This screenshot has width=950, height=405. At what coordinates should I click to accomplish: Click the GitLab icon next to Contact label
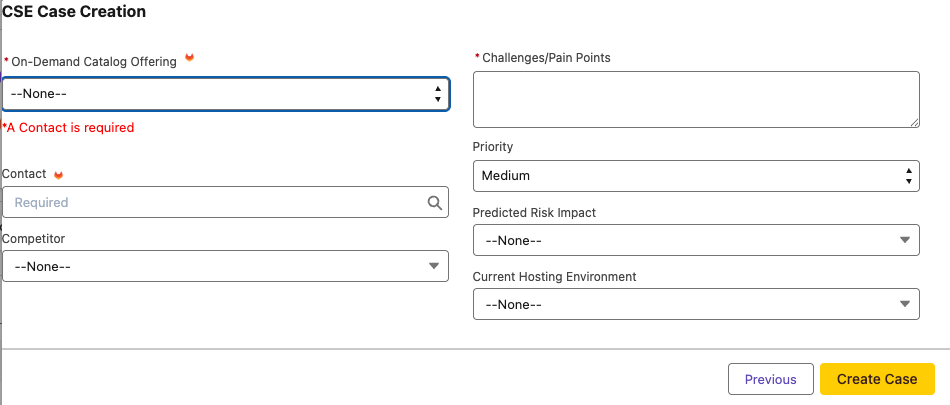point(58,175)
